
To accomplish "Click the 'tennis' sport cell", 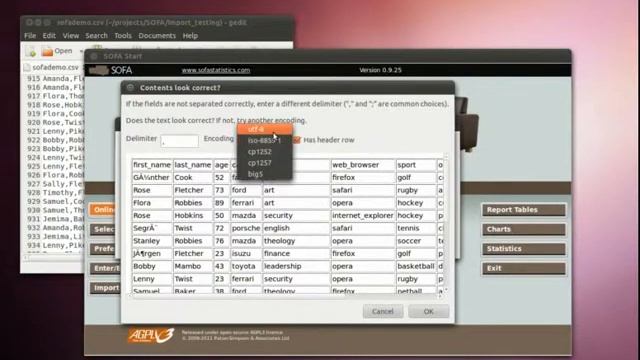I will tap(416, 228).
